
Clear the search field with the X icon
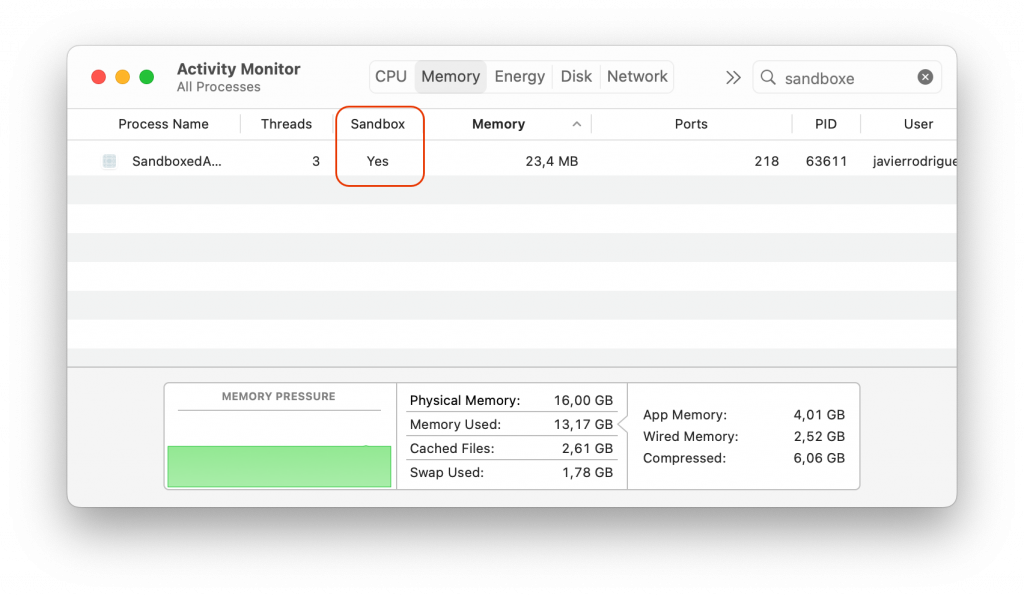click(x=925, y=77)
